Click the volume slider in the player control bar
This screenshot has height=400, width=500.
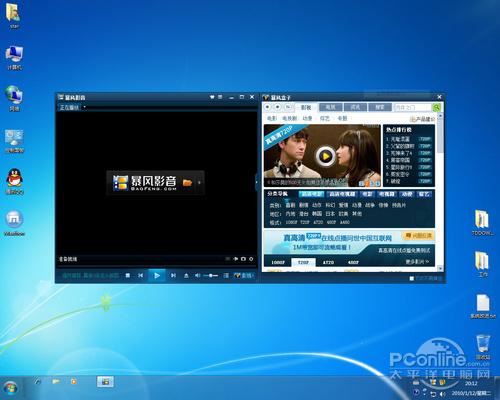(211, 275)
